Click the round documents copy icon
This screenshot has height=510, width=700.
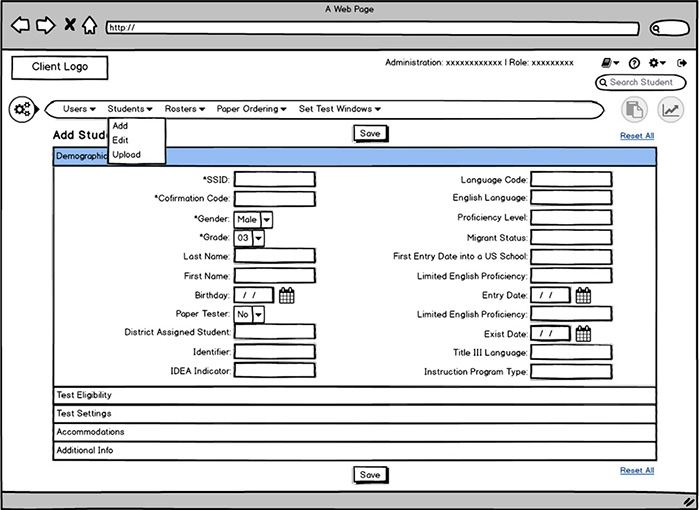(634, 109)
